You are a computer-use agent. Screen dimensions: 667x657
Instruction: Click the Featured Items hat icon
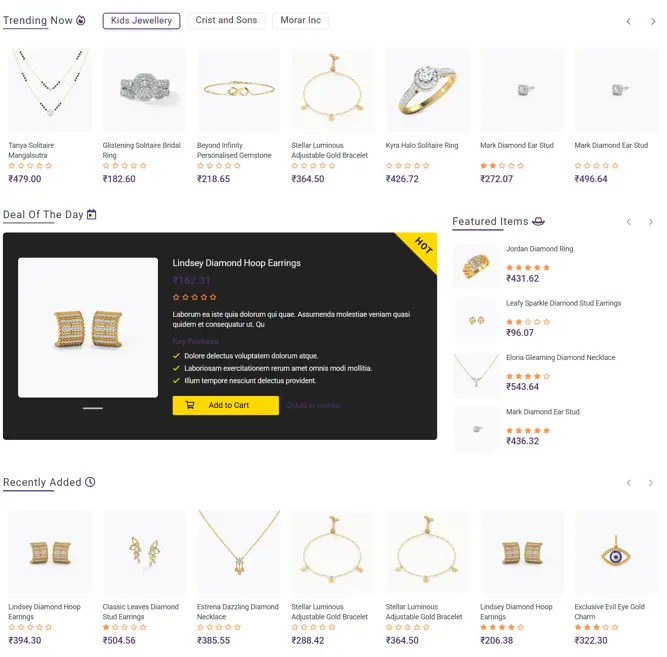(x=539, y=221)
